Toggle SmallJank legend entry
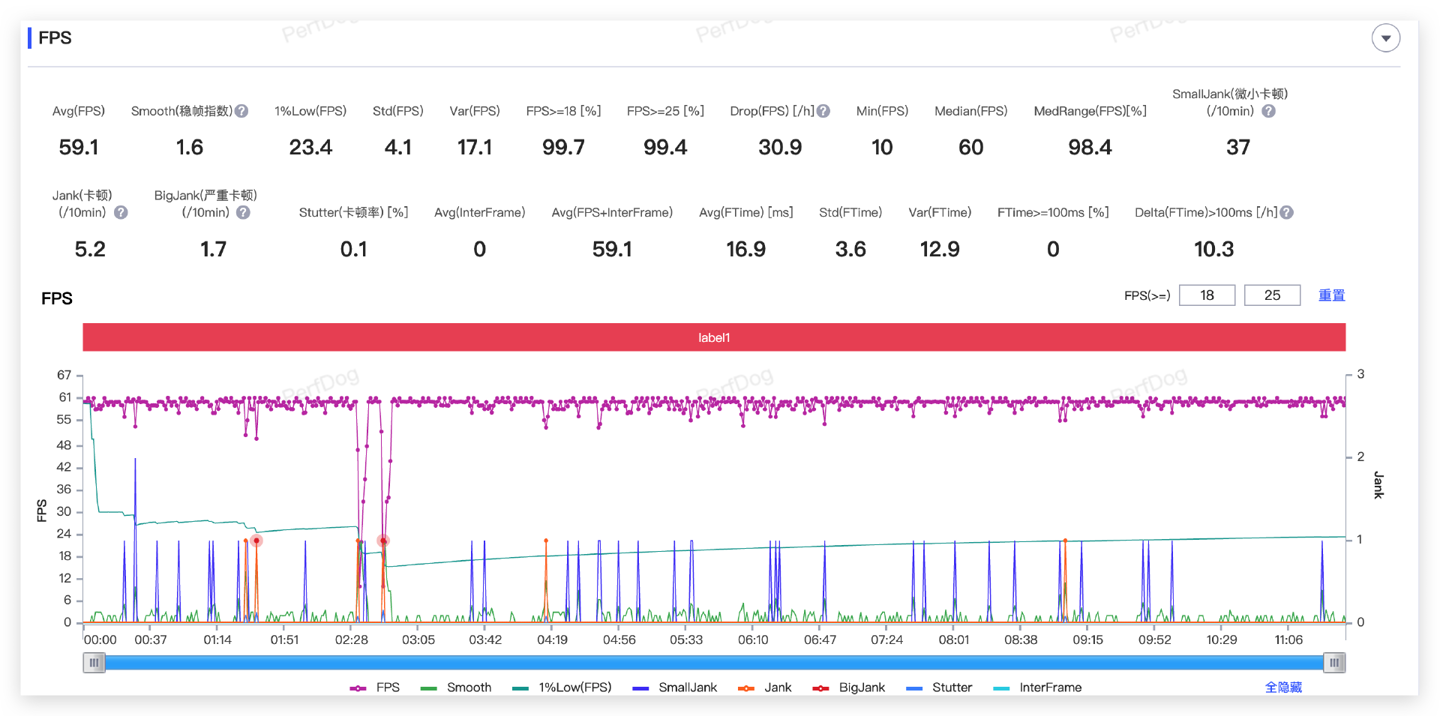1440x716 pixels. click(675, 688)
